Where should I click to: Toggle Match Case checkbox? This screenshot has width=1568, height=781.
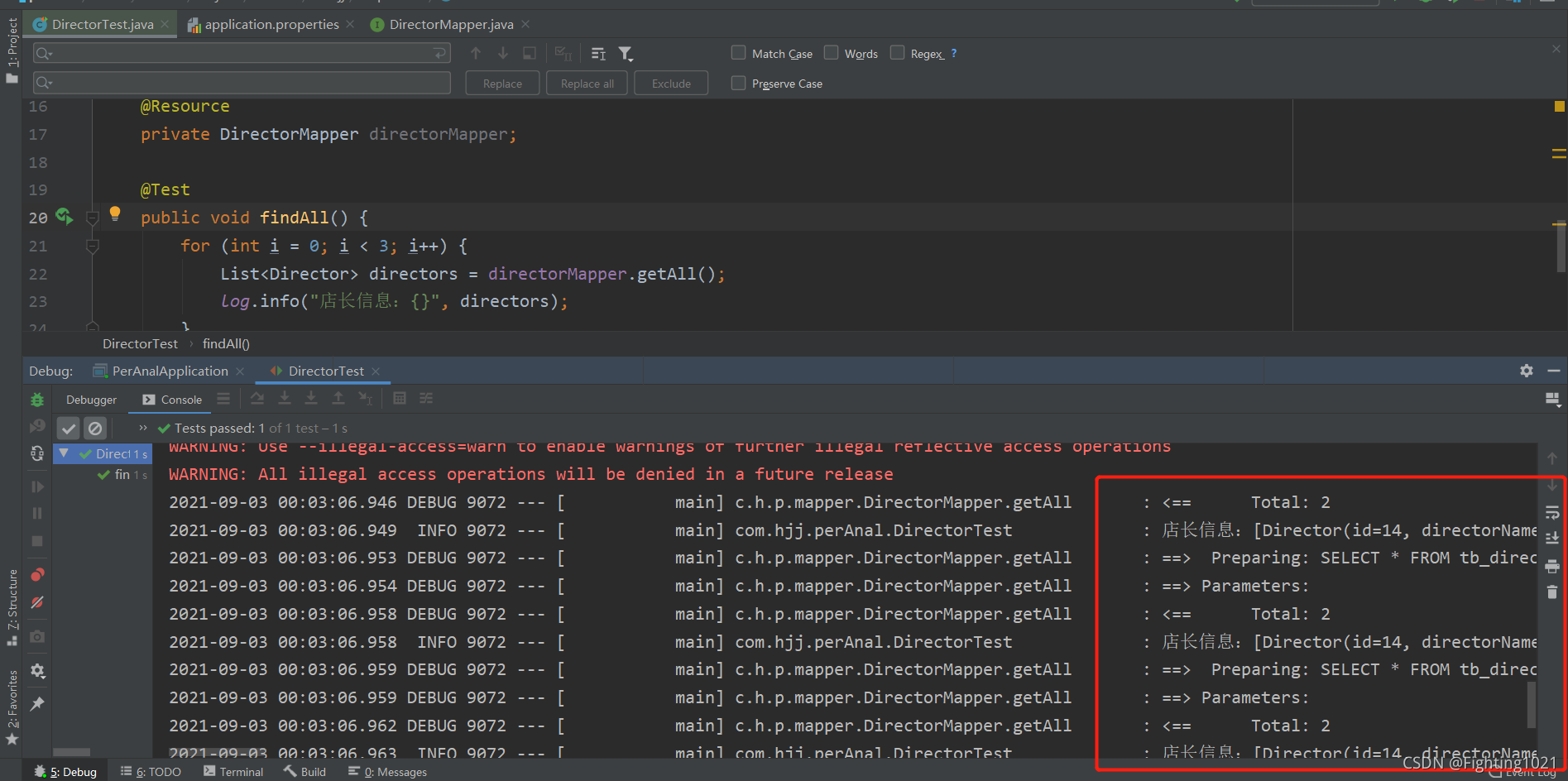point(739,53)
